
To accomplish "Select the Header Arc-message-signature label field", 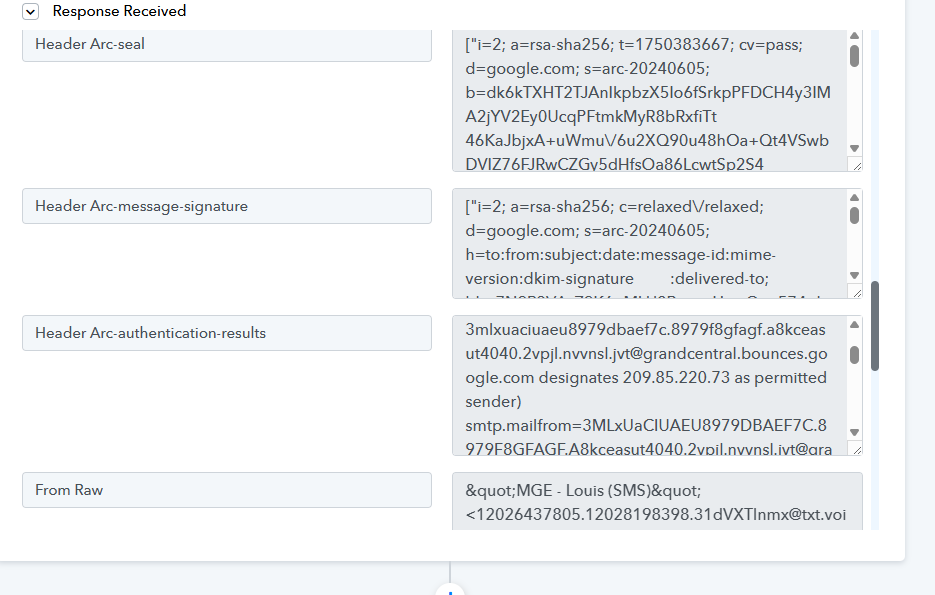I will (x=227, y=206).
